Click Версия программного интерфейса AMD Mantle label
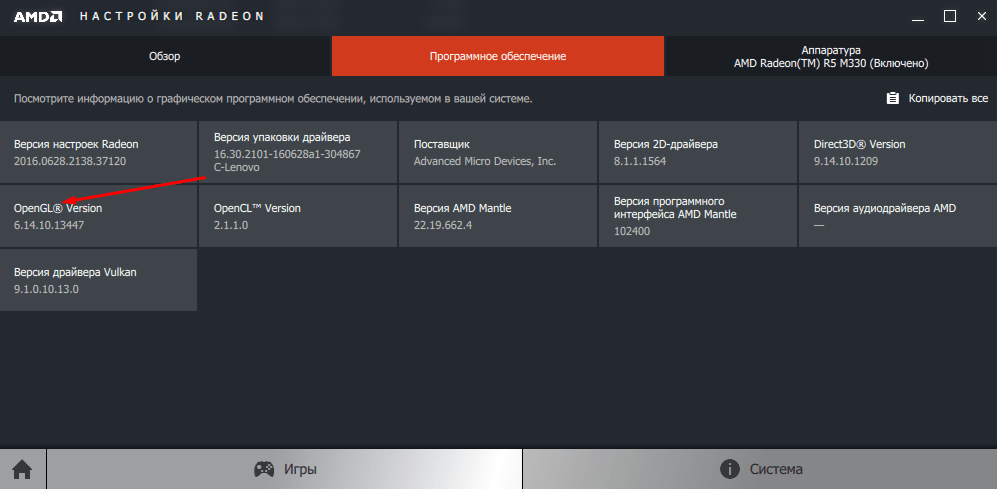The height and width of the screenshot is (489, 997). pyautogui.click(x=675, y=208)
